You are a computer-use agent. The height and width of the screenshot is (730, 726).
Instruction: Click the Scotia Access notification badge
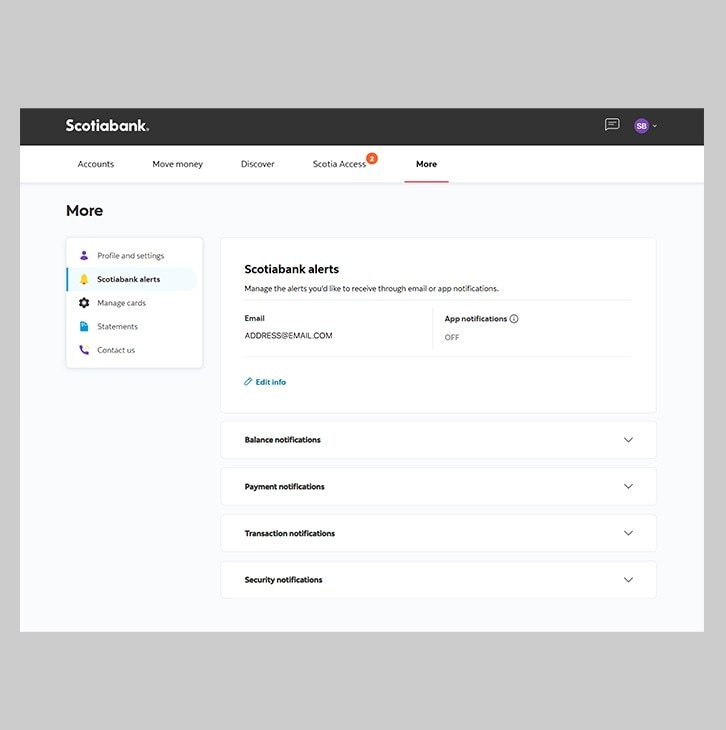372,158
